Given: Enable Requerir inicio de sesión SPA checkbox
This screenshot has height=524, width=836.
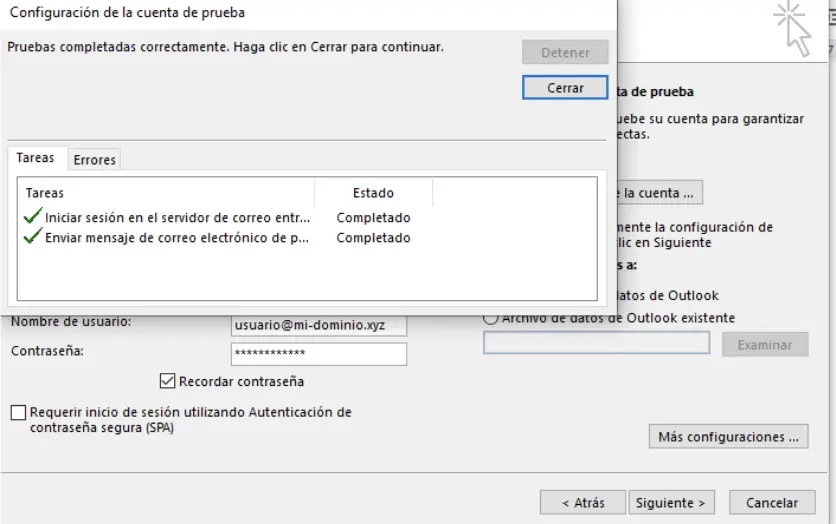Looking at the screenshot, I should [x=18, y=412].
